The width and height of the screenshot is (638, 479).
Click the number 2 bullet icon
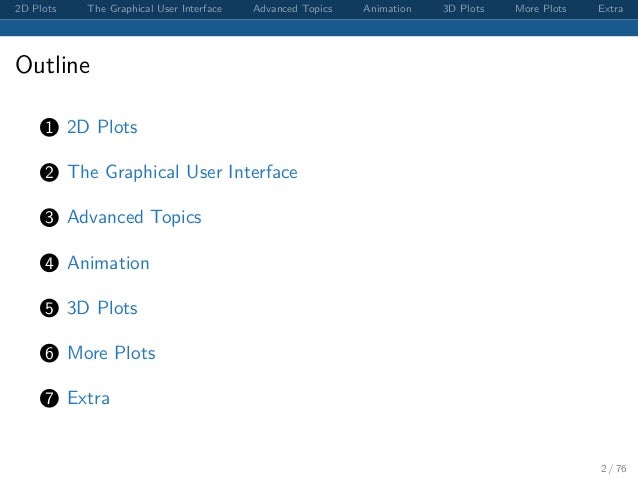pyautogui.click(x=49, y=173)
